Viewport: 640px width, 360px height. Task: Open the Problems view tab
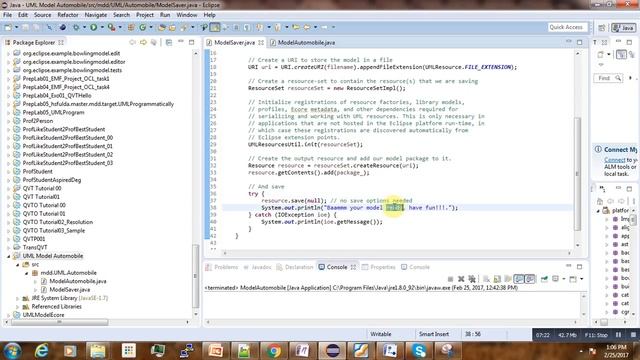(x=222, y=267)
